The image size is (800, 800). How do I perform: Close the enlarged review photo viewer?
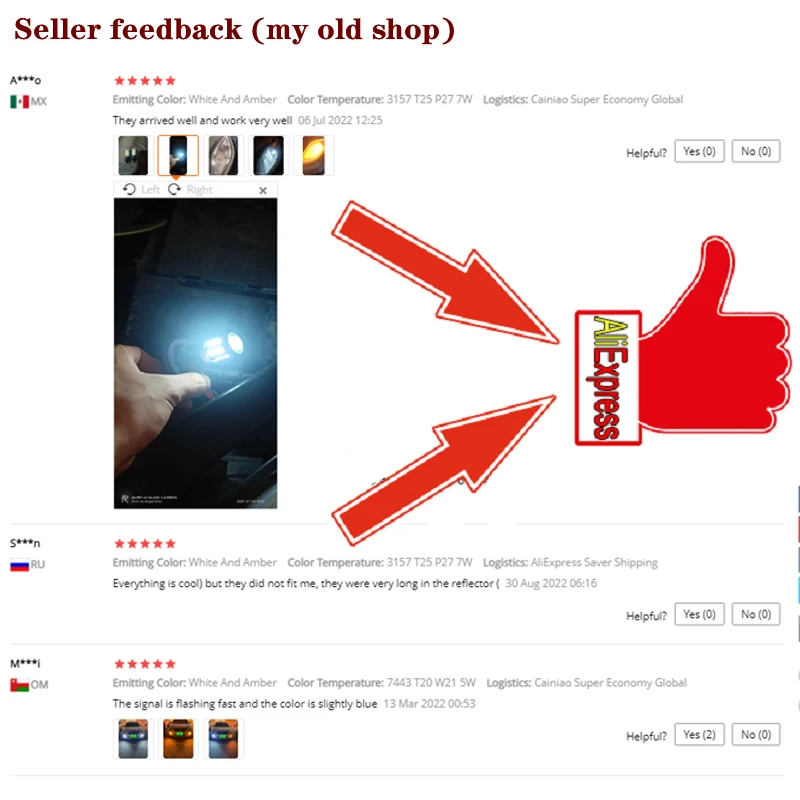pyautogui.click(x=263, y=190)
